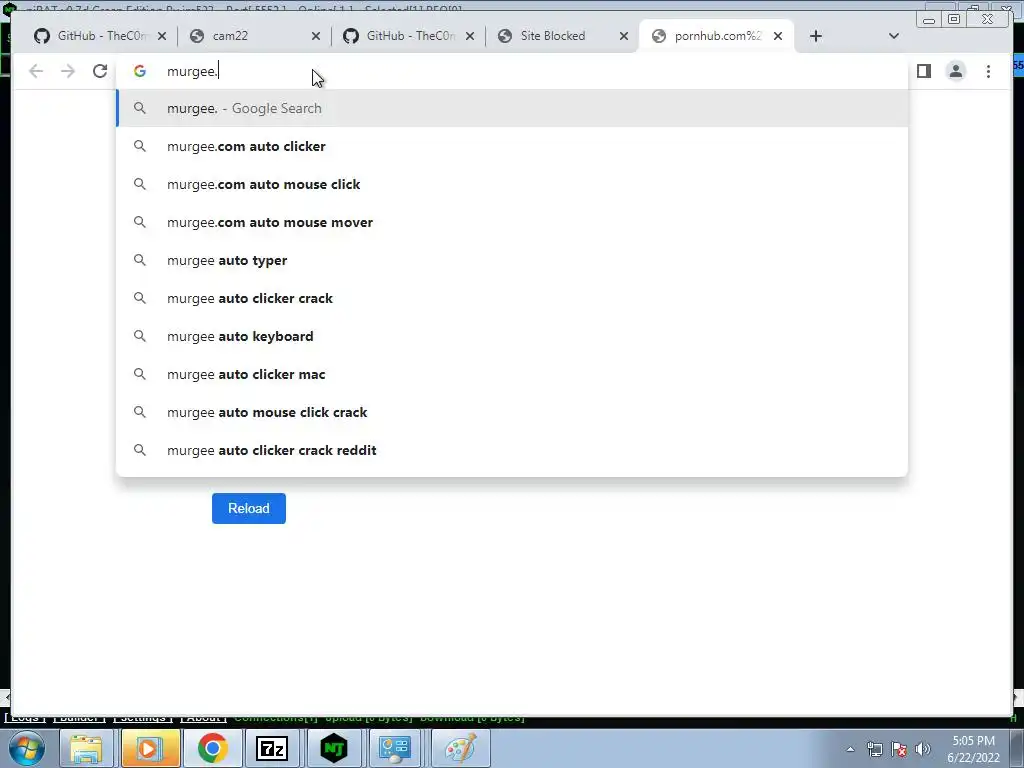The height and width of the screenshot is (768, 1024).
Task: Click the Chrome taskbar icon
Action: click(x=212, y=748)
